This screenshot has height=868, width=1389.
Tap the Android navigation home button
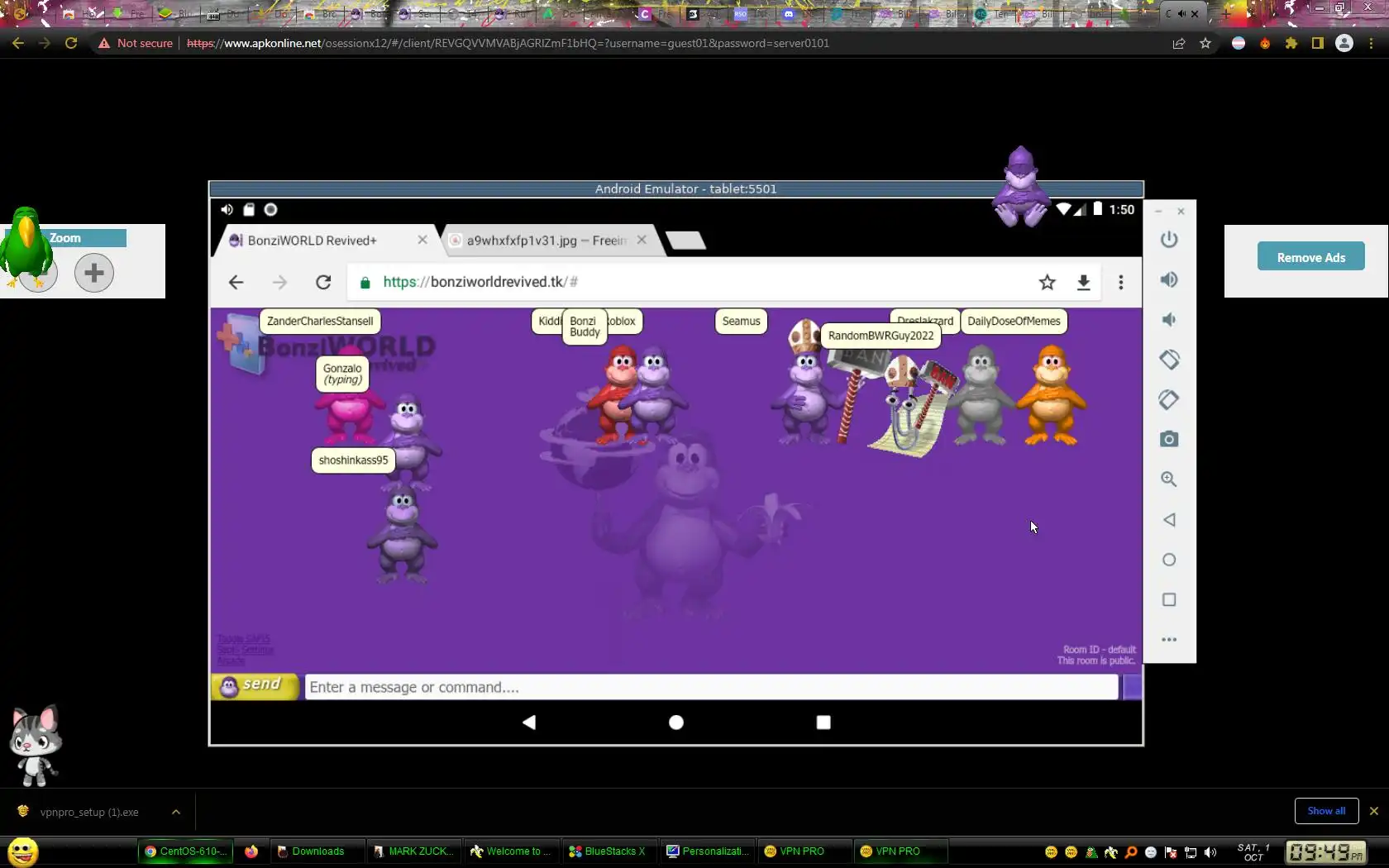(x=676, y=723)
